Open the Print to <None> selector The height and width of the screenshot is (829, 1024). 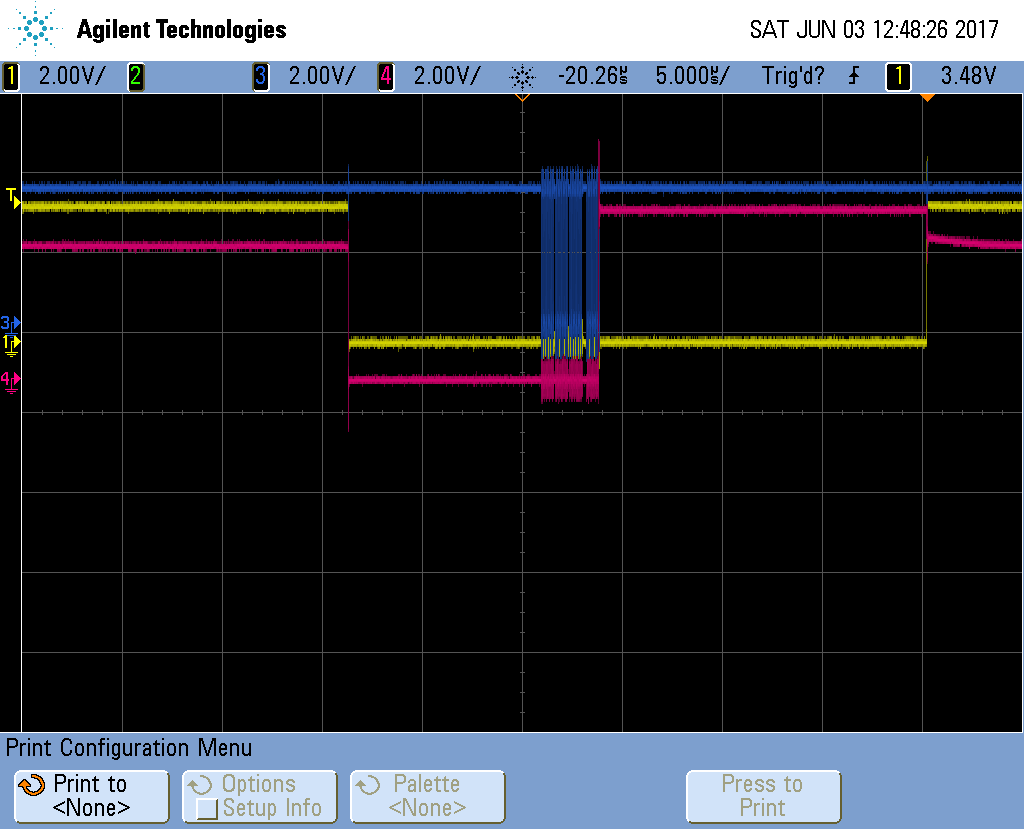[x=90, y=796]
